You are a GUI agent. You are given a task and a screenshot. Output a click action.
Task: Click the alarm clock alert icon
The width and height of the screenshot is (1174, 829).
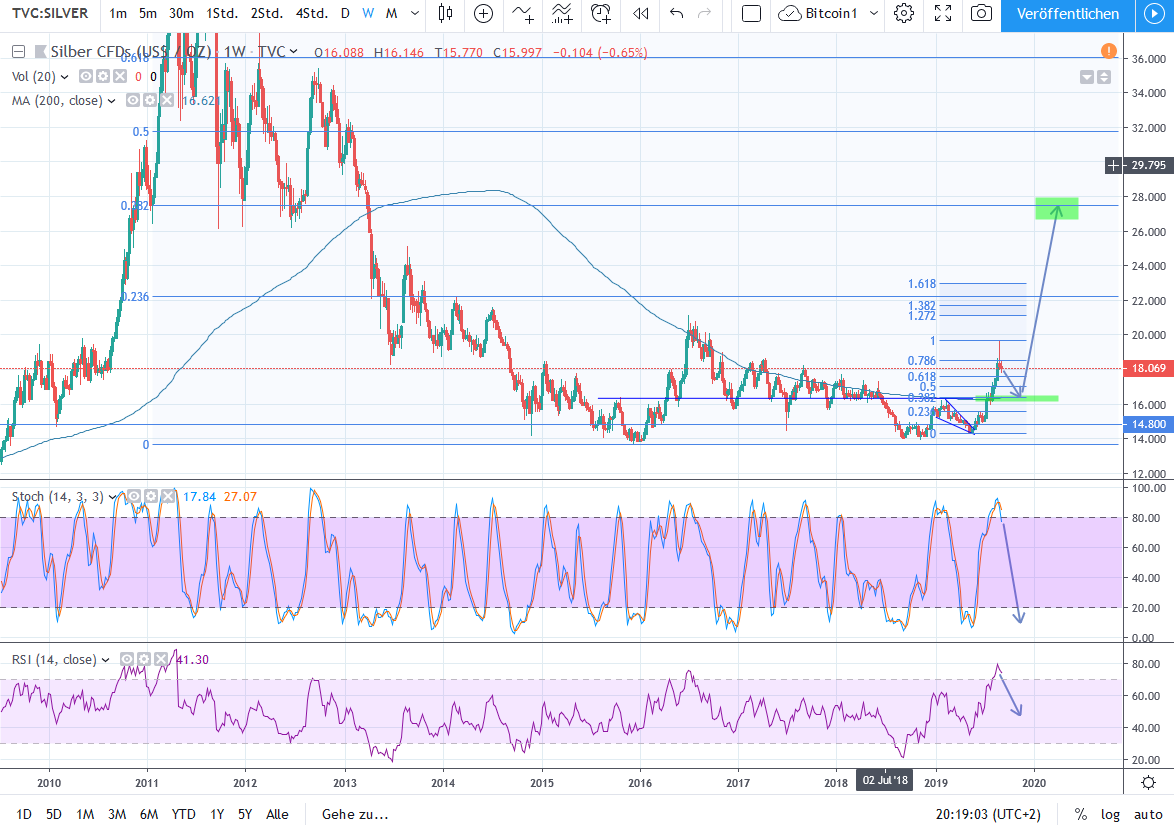coord(601,13)
